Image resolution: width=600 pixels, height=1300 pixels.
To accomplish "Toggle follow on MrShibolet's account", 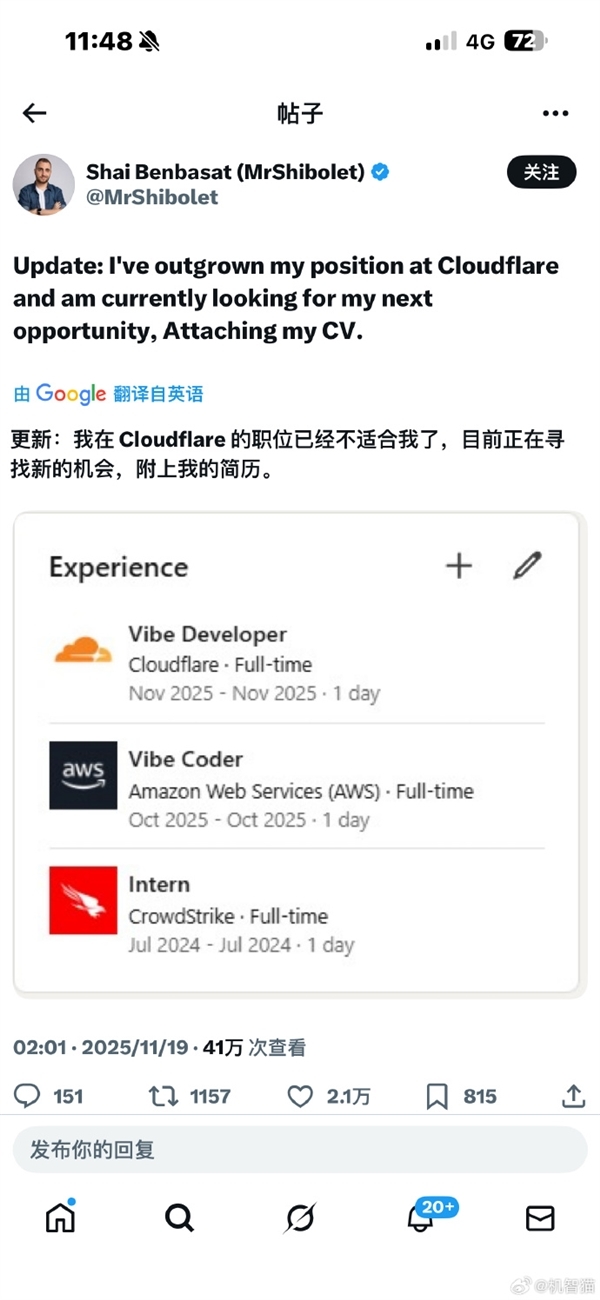I will 541,172.
